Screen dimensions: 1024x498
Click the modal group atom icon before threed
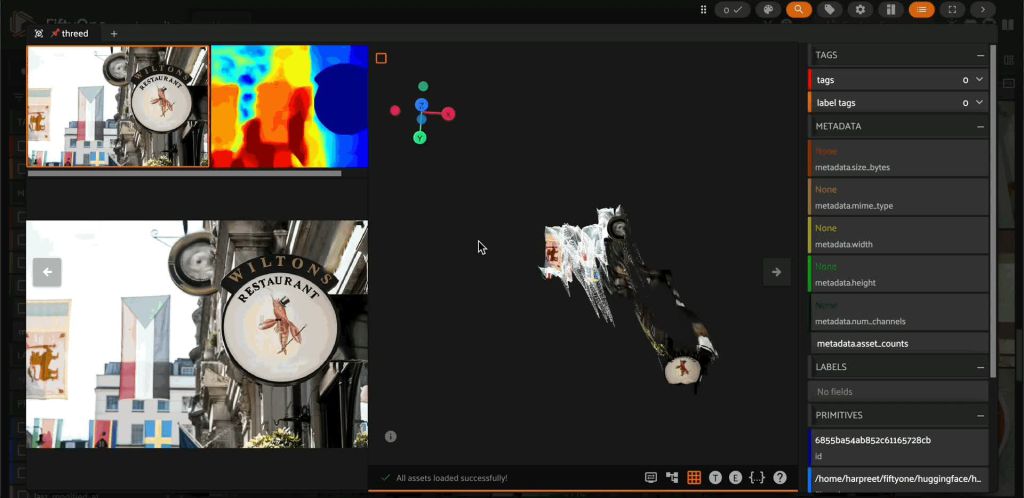[x=39, y=33]
